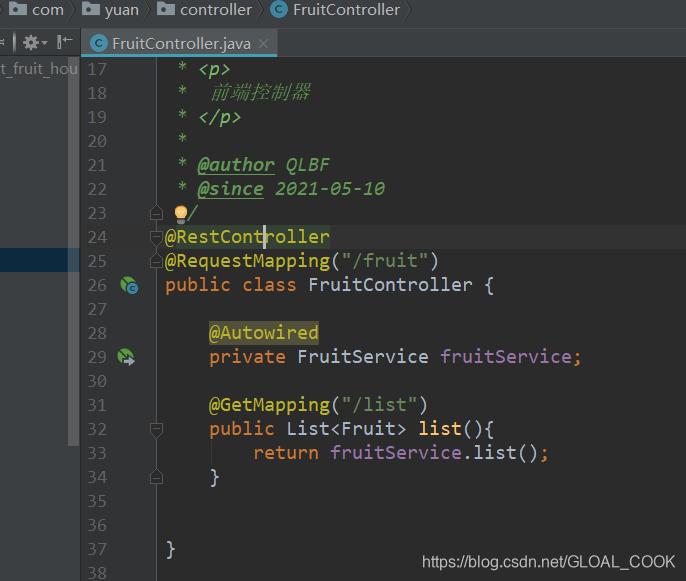
Task: Click the List<Fruit> return type
Action: [x=346, y=429]
